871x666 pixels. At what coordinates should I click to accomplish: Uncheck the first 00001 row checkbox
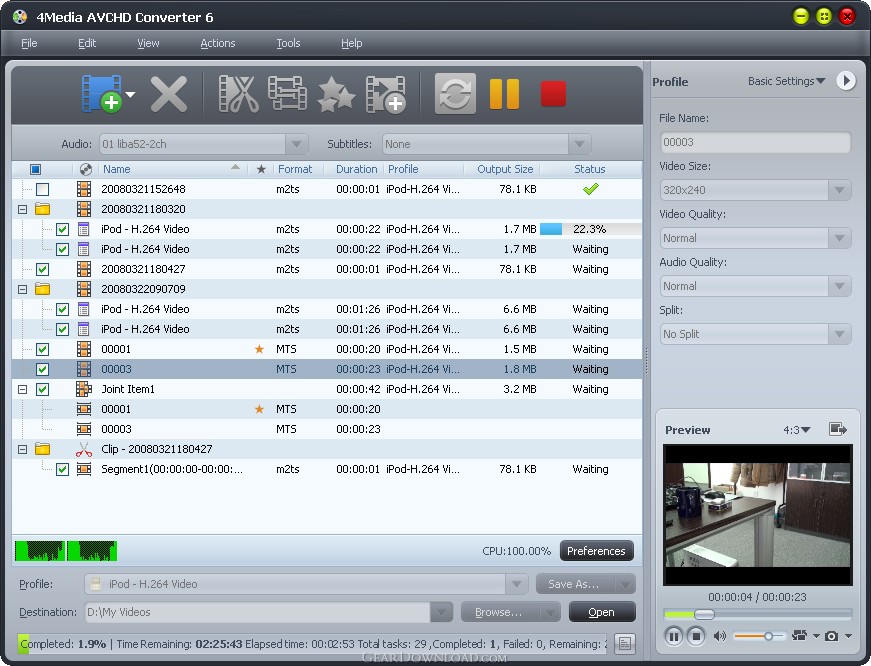pos(42,349)
